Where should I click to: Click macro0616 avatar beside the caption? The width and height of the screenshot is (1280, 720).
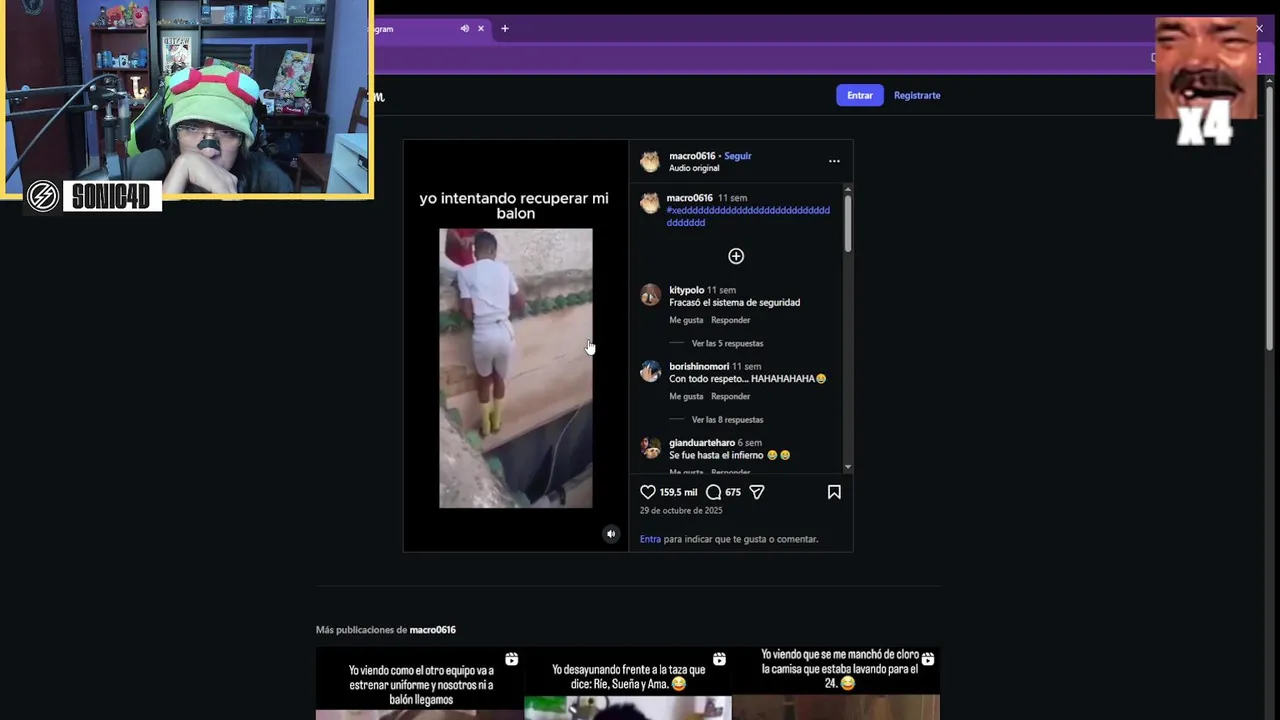(650, 203)
